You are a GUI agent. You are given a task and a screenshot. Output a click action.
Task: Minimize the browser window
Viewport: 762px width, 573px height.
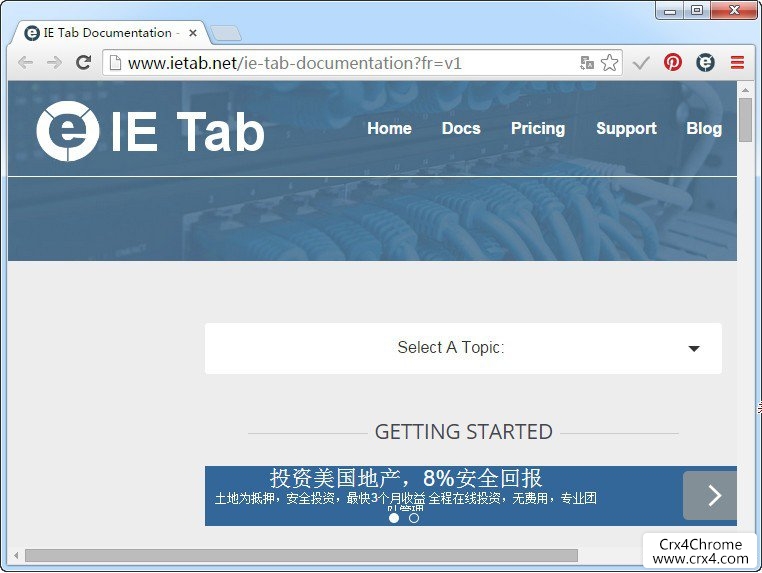pos(670,11)
